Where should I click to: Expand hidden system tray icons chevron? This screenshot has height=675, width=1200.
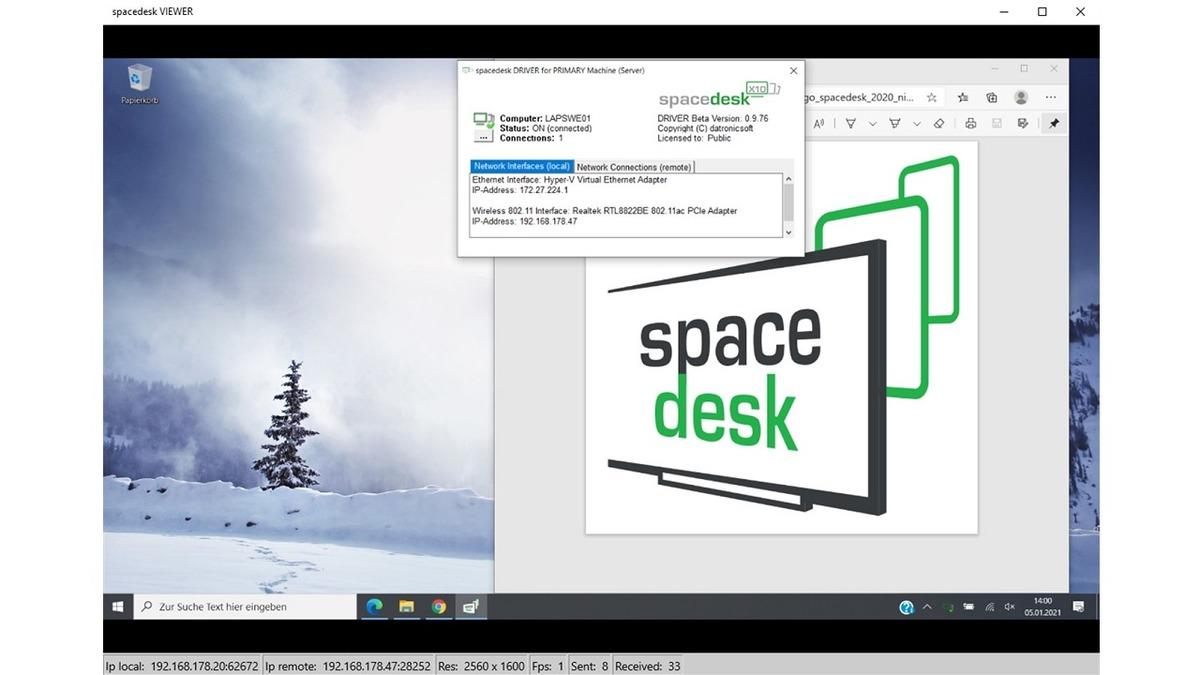[929, 607]
